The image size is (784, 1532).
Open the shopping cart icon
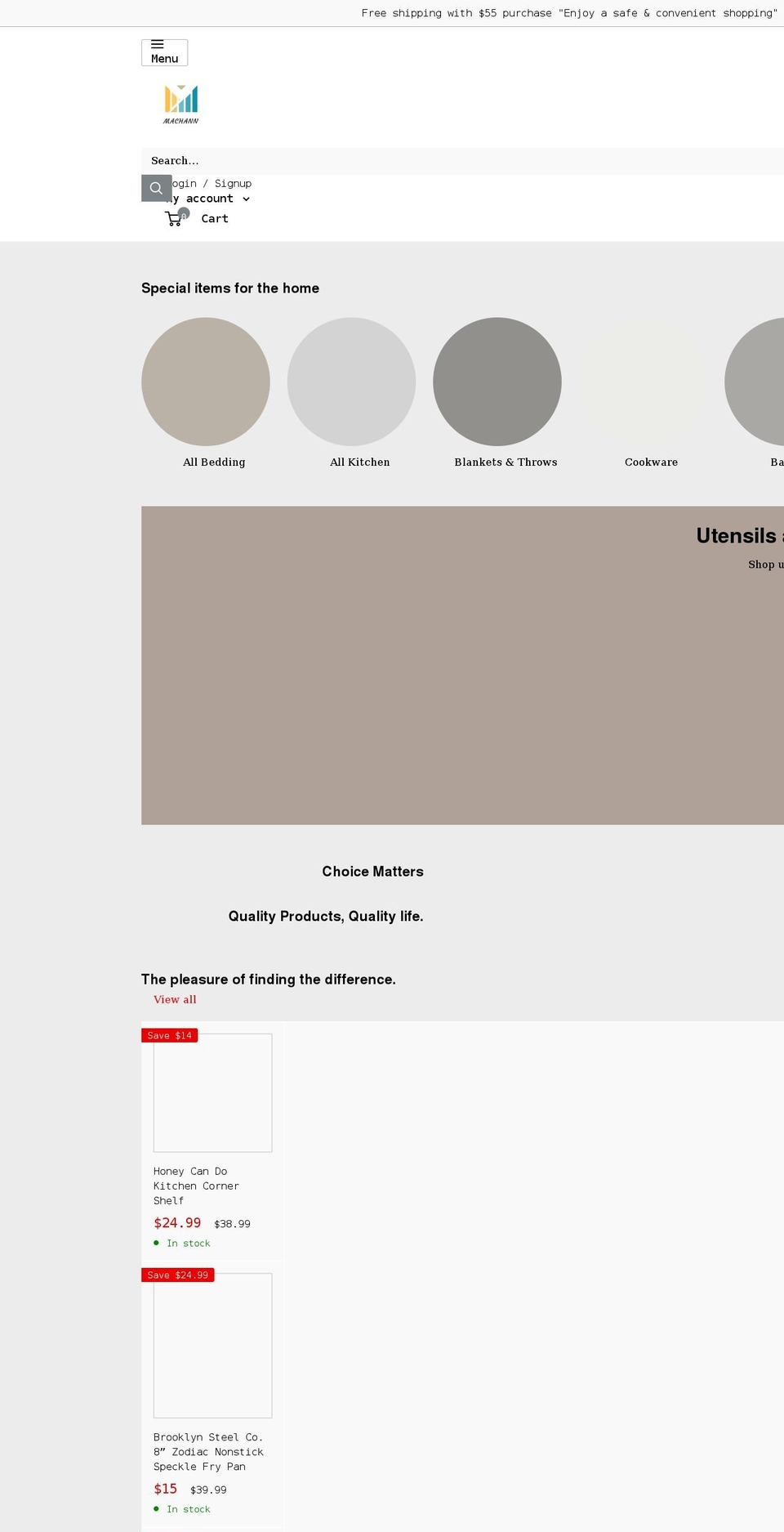[176, 218]
